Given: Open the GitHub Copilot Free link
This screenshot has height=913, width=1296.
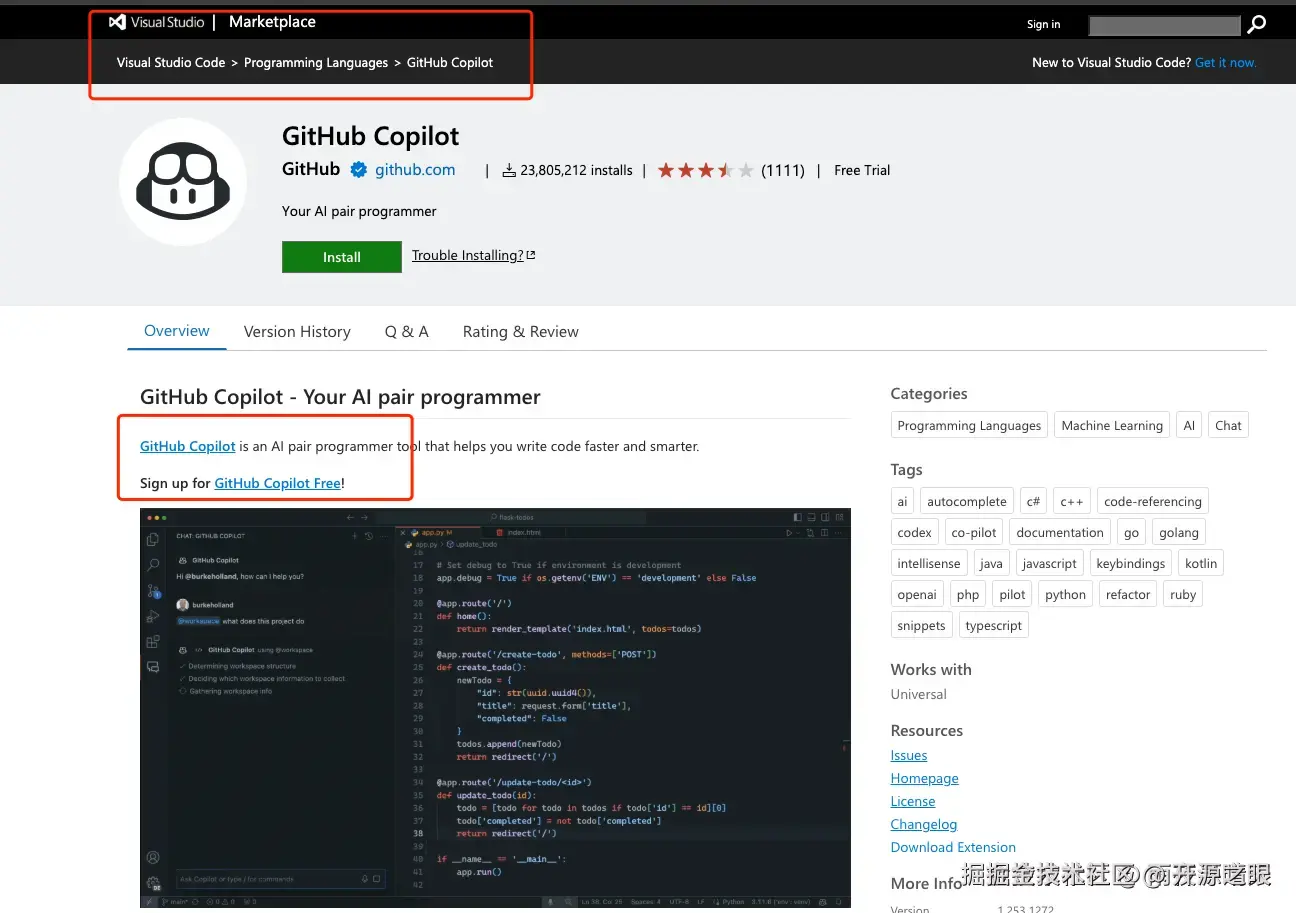Looking at the screenshot, I should [x=278, y=483].
